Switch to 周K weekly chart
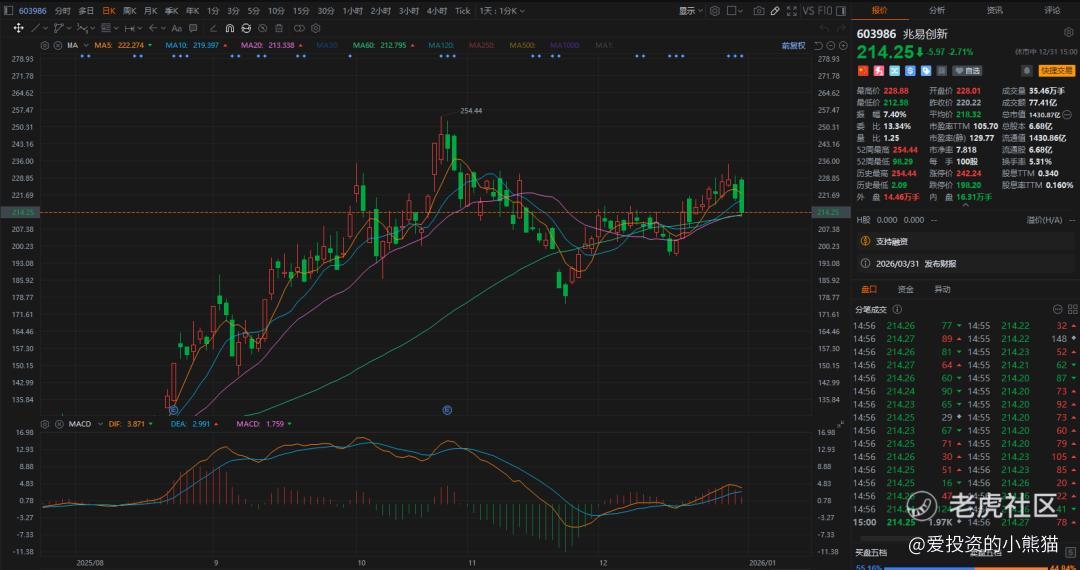The image size is (1080, 570). click(x=129, y=11)
